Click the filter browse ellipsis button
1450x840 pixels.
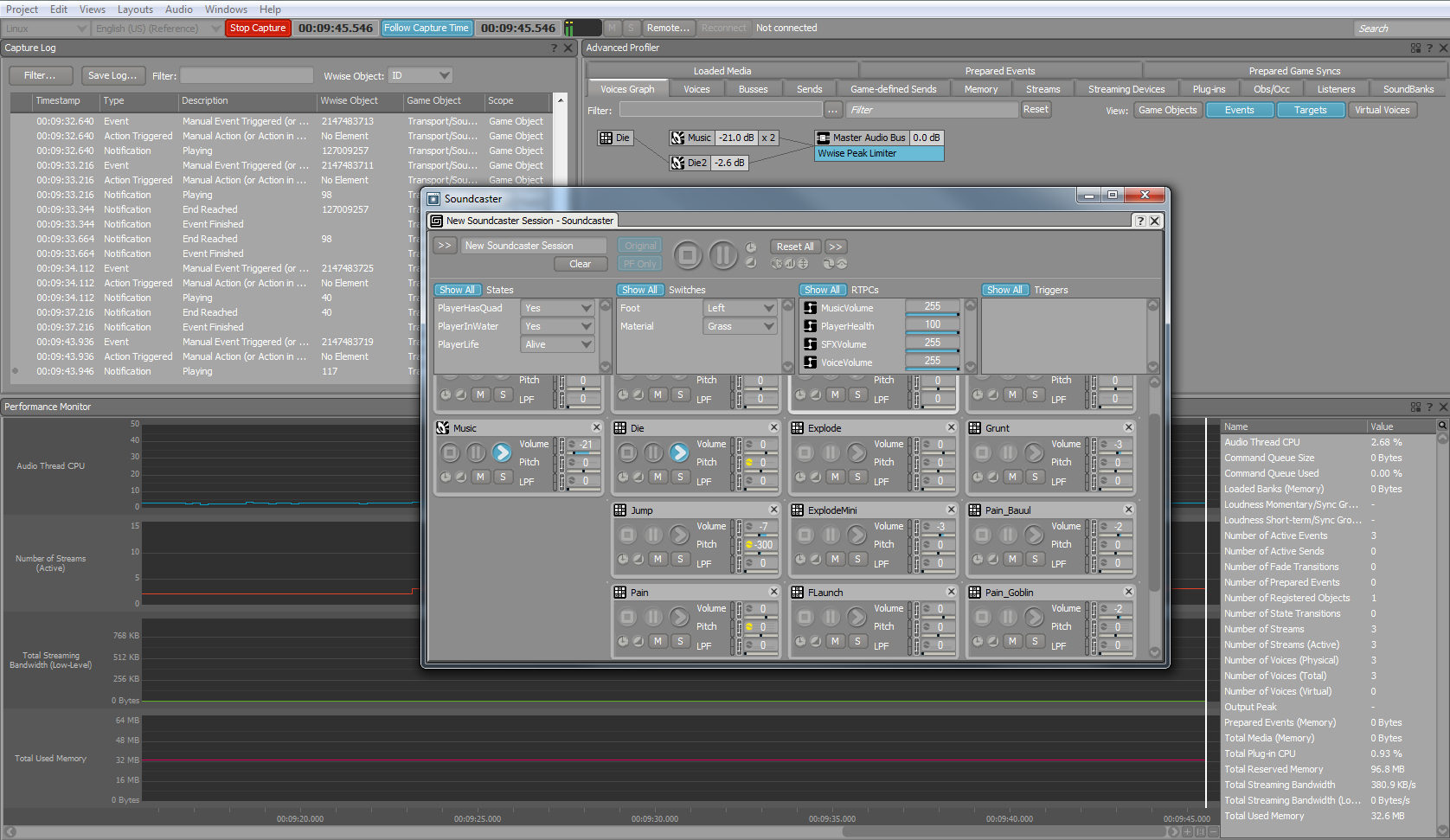(x=833, y=110)
